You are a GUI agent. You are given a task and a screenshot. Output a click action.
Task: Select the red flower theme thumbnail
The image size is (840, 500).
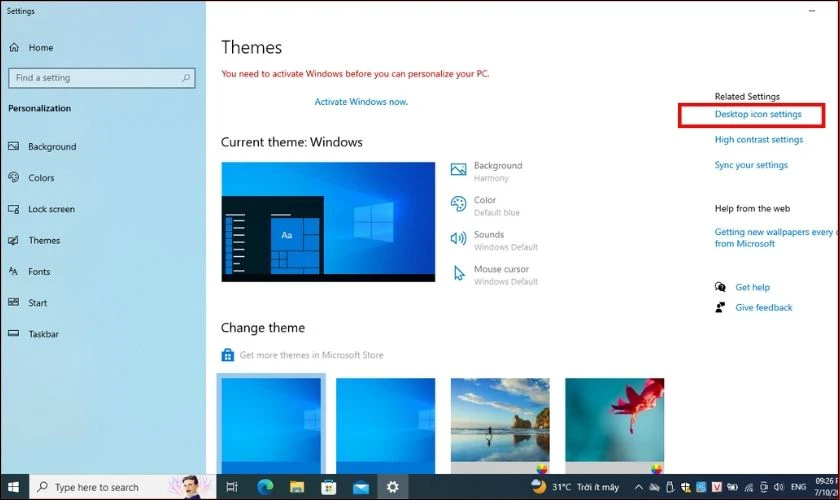[614, 426]
